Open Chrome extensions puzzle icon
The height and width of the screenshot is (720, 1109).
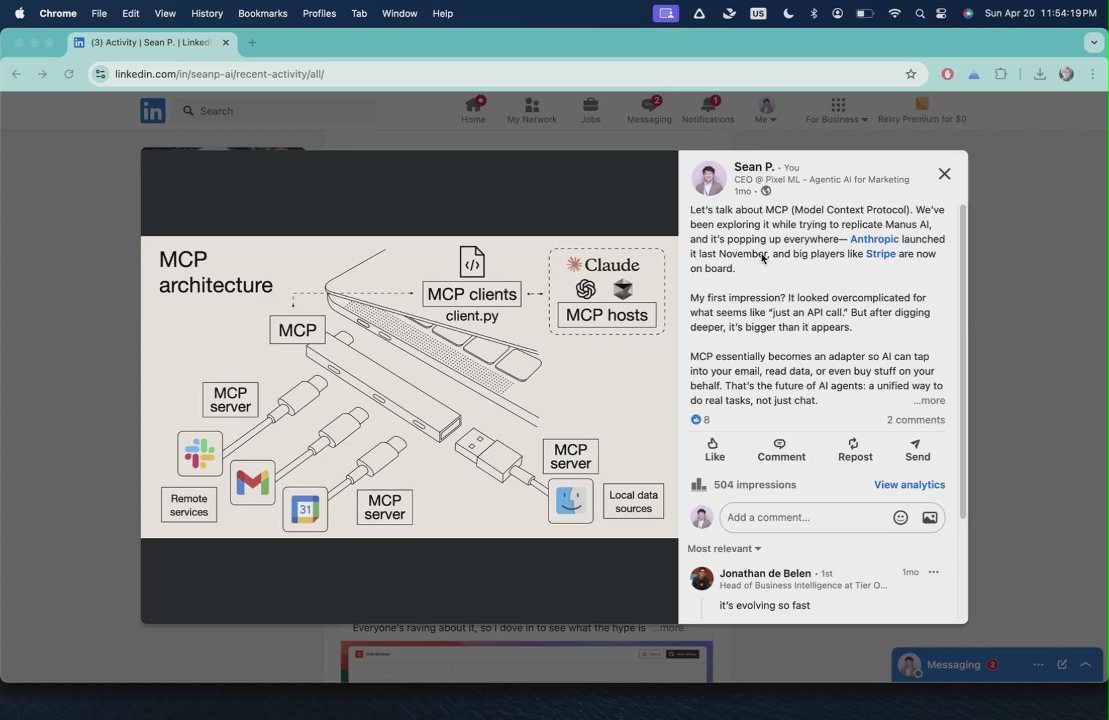tap(1000, 74)
